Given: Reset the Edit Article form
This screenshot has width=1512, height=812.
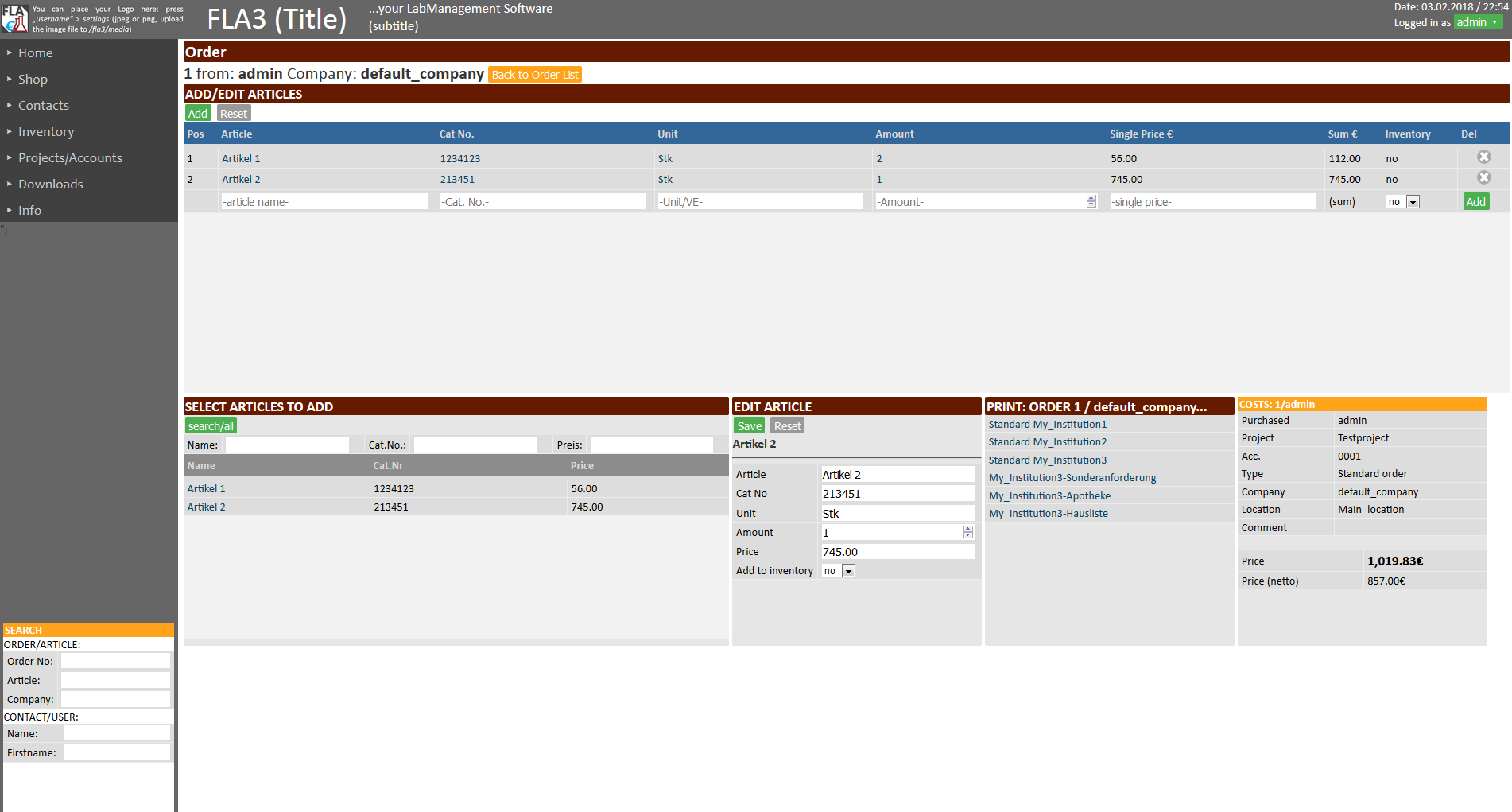Looking at the screenshot, I should pos(786,425).
